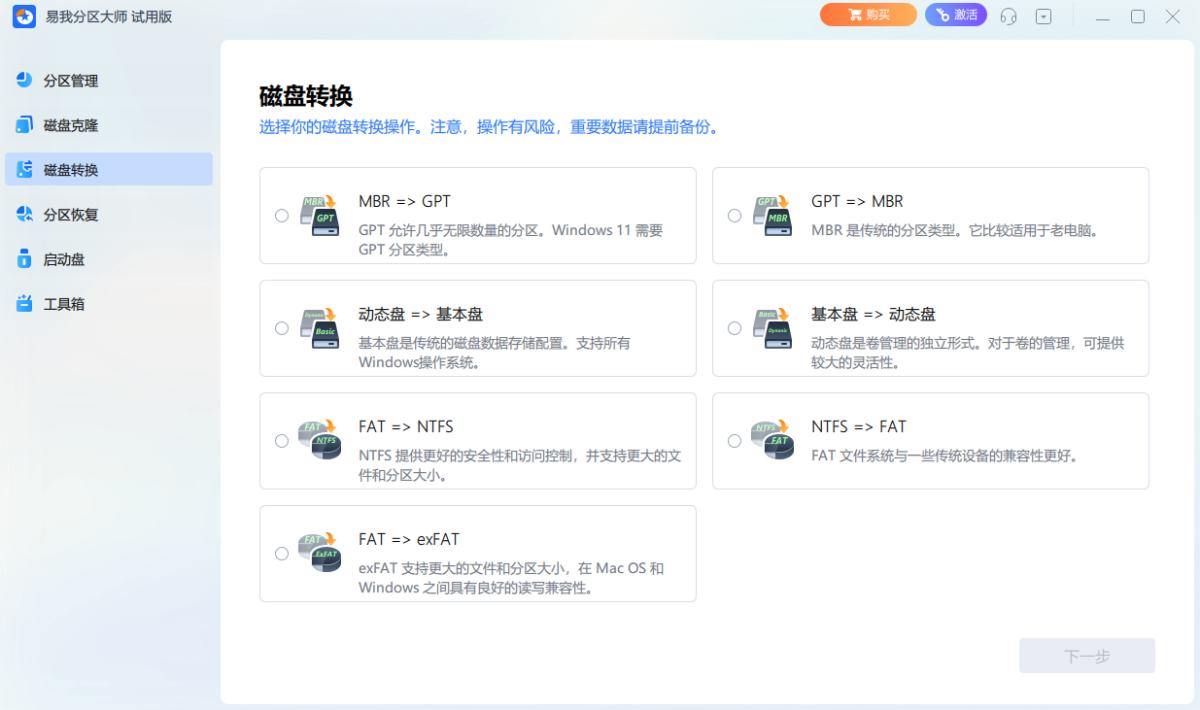Click the 工具箱 toolbox icon

click(25, 303)
